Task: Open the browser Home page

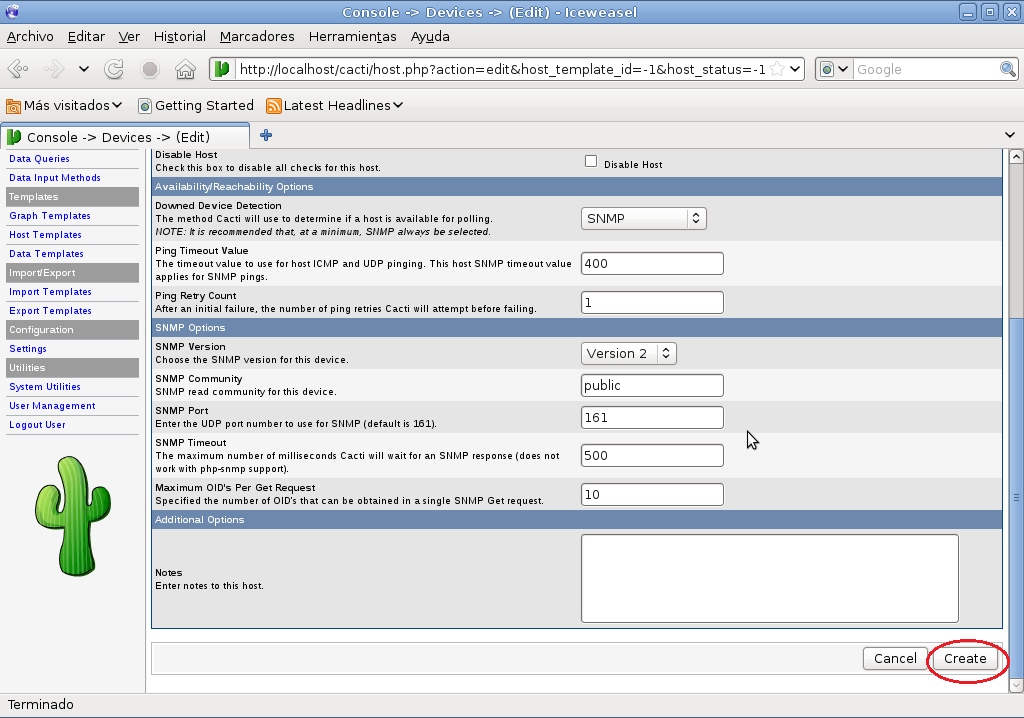Action: point(185,69)
